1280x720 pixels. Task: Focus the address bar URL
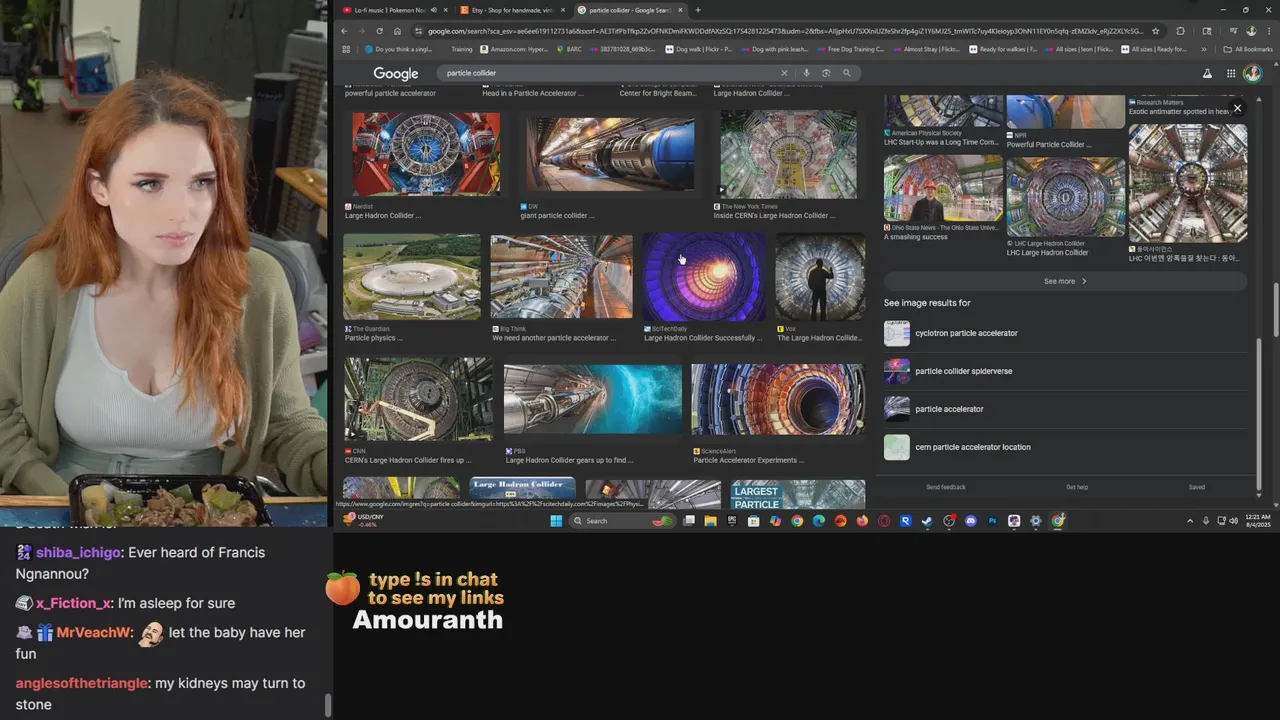pos(785,31)
